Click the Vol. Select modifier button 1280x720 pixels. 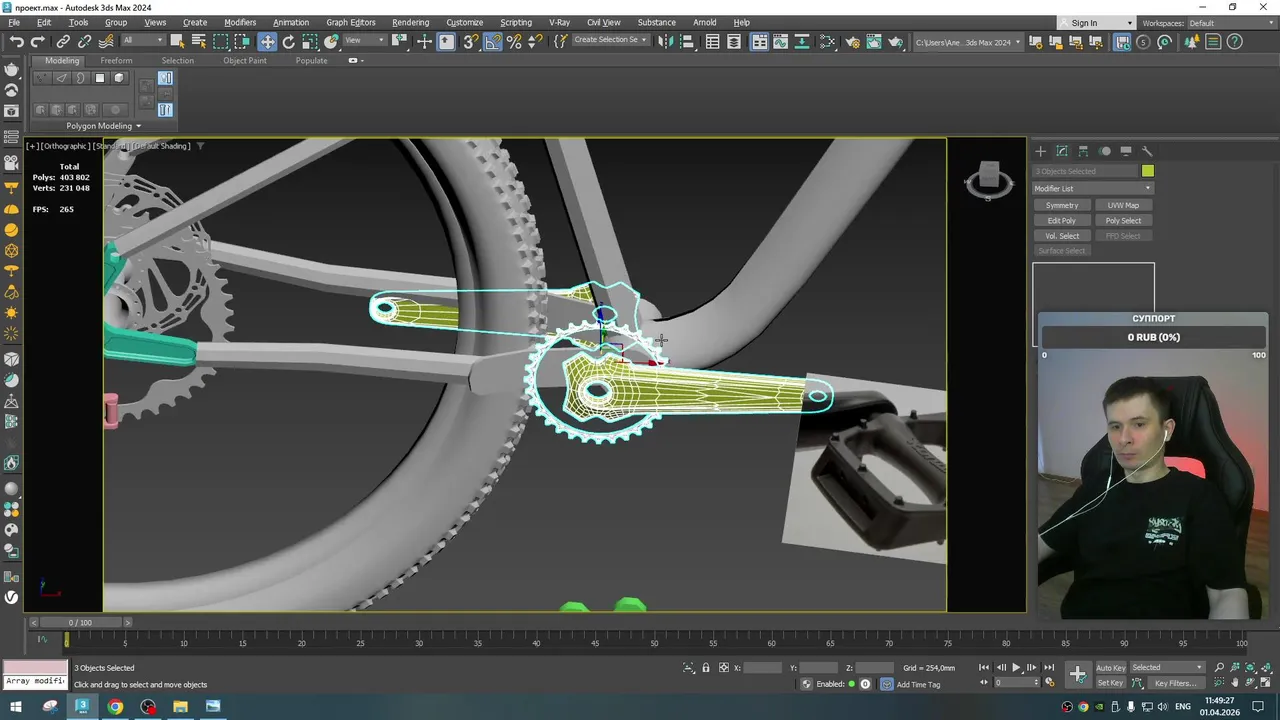1062,236
